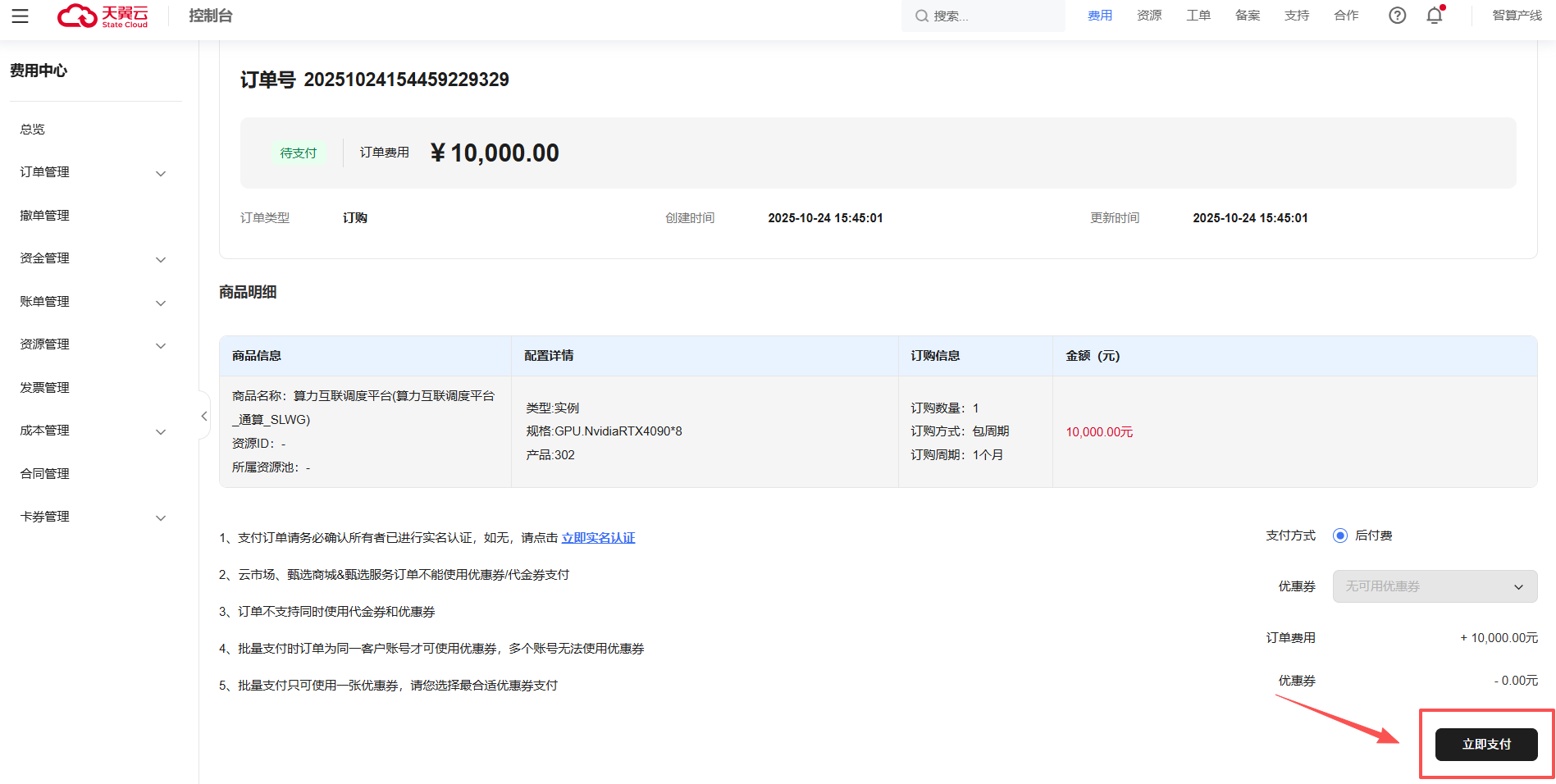
Task: Open the 费用 top menu
Action: point(1099,16)
